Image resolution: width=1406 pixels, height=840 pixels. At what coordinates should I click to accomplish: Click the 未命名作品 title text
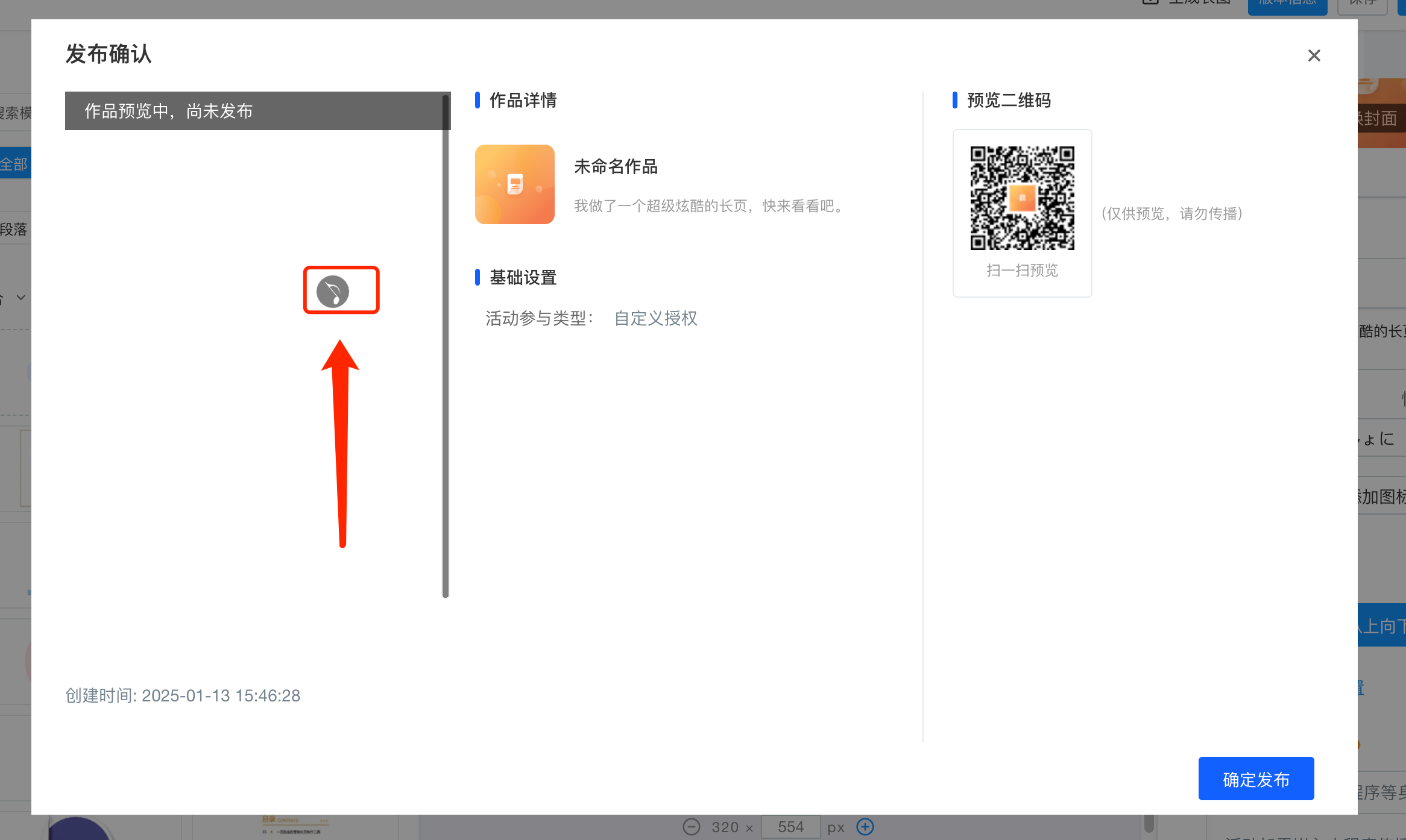point(616,166)
